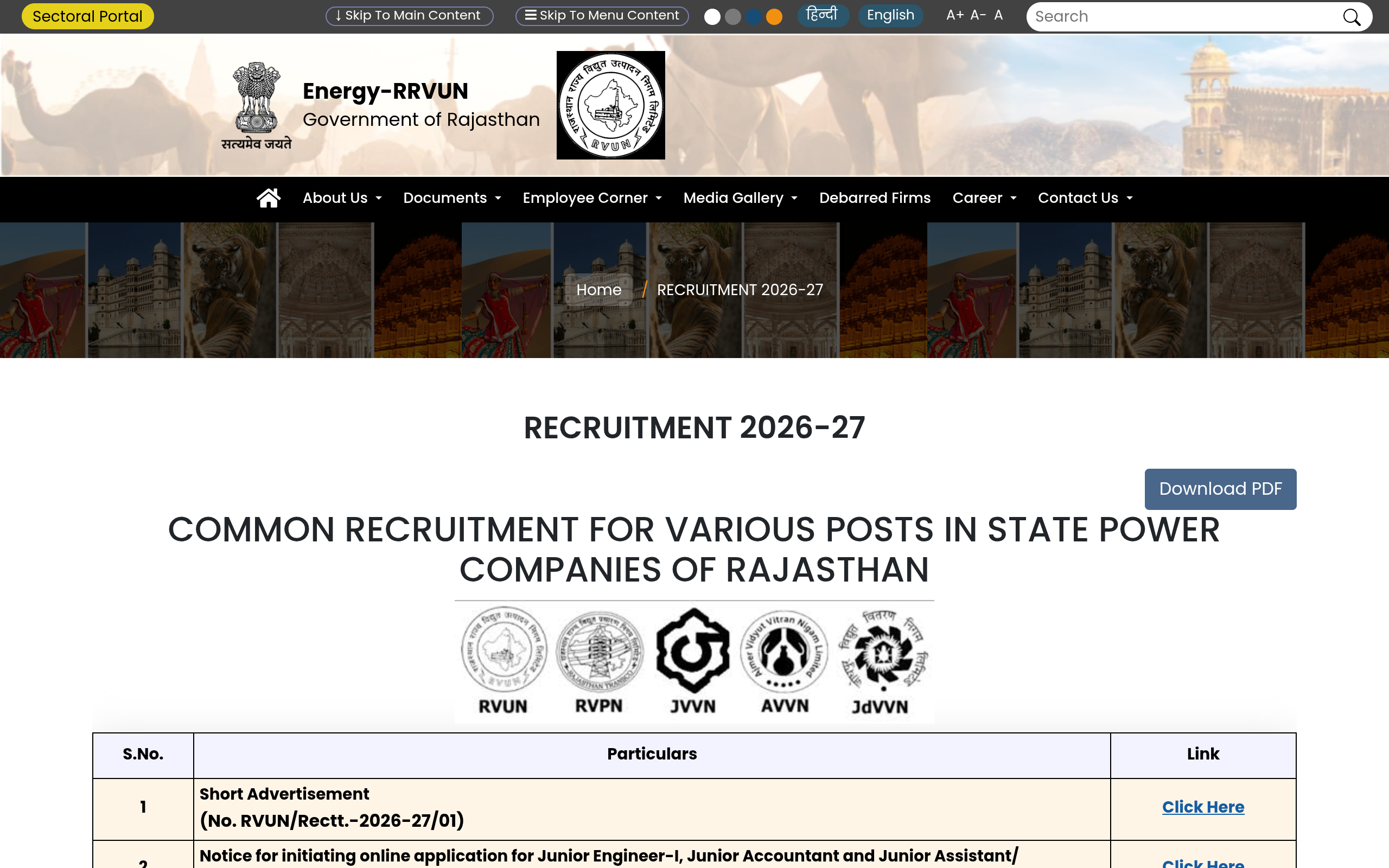Image resolution: width=1389 pixels, height=868 pixels.
Task: Expand the Contact Us menu
Action: [x=1085, y=198]
